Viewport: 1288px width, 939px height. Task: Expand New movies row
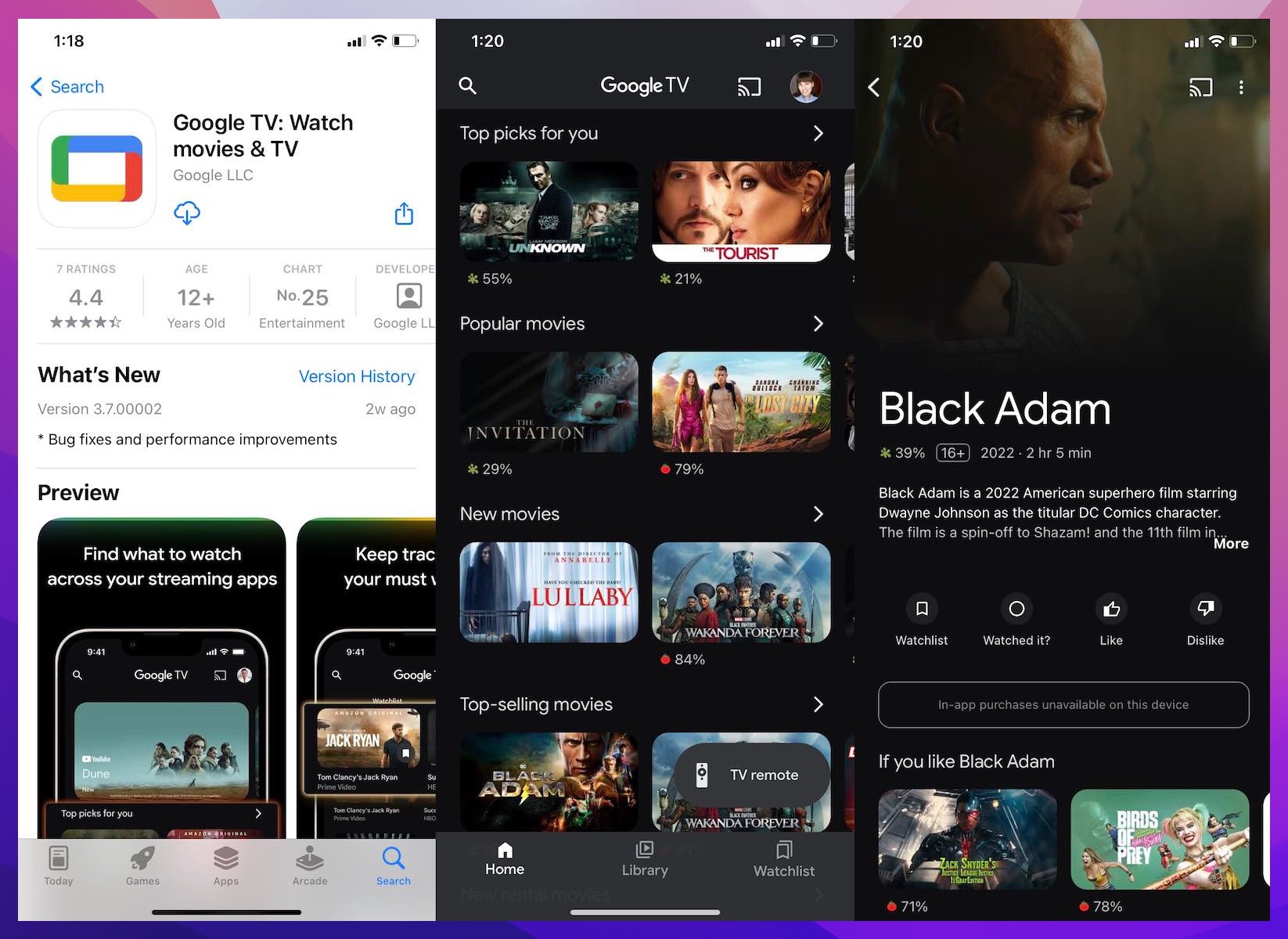click(x=818, y=514)
